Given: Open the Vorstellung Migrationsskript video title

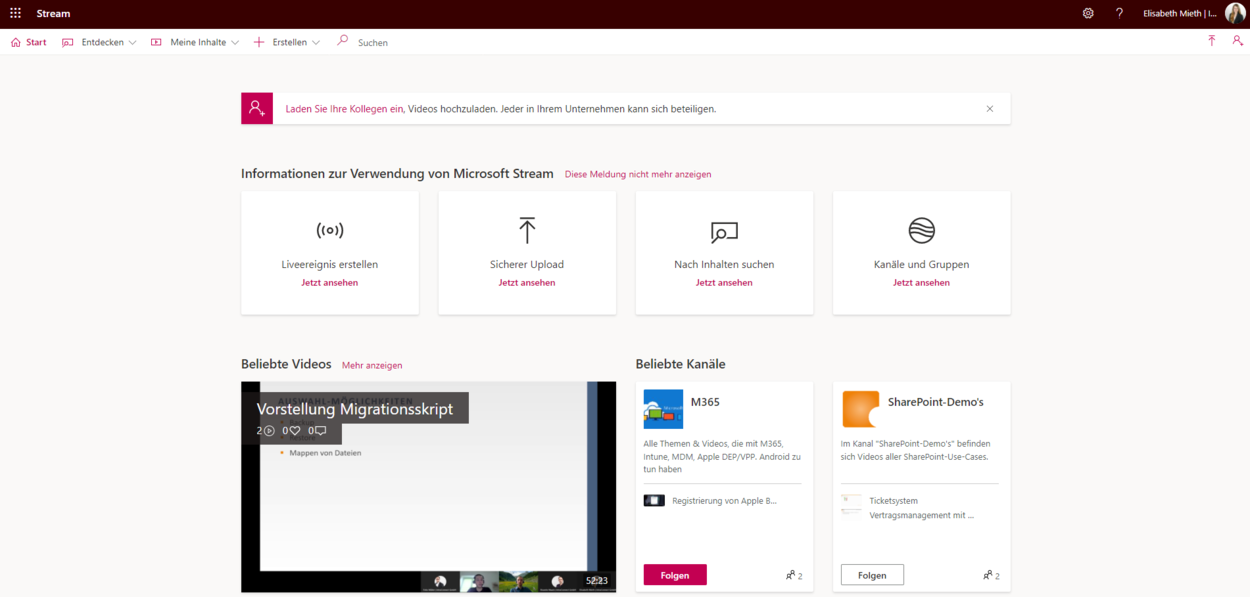Looking at the screenshot, I should [355, 409].
